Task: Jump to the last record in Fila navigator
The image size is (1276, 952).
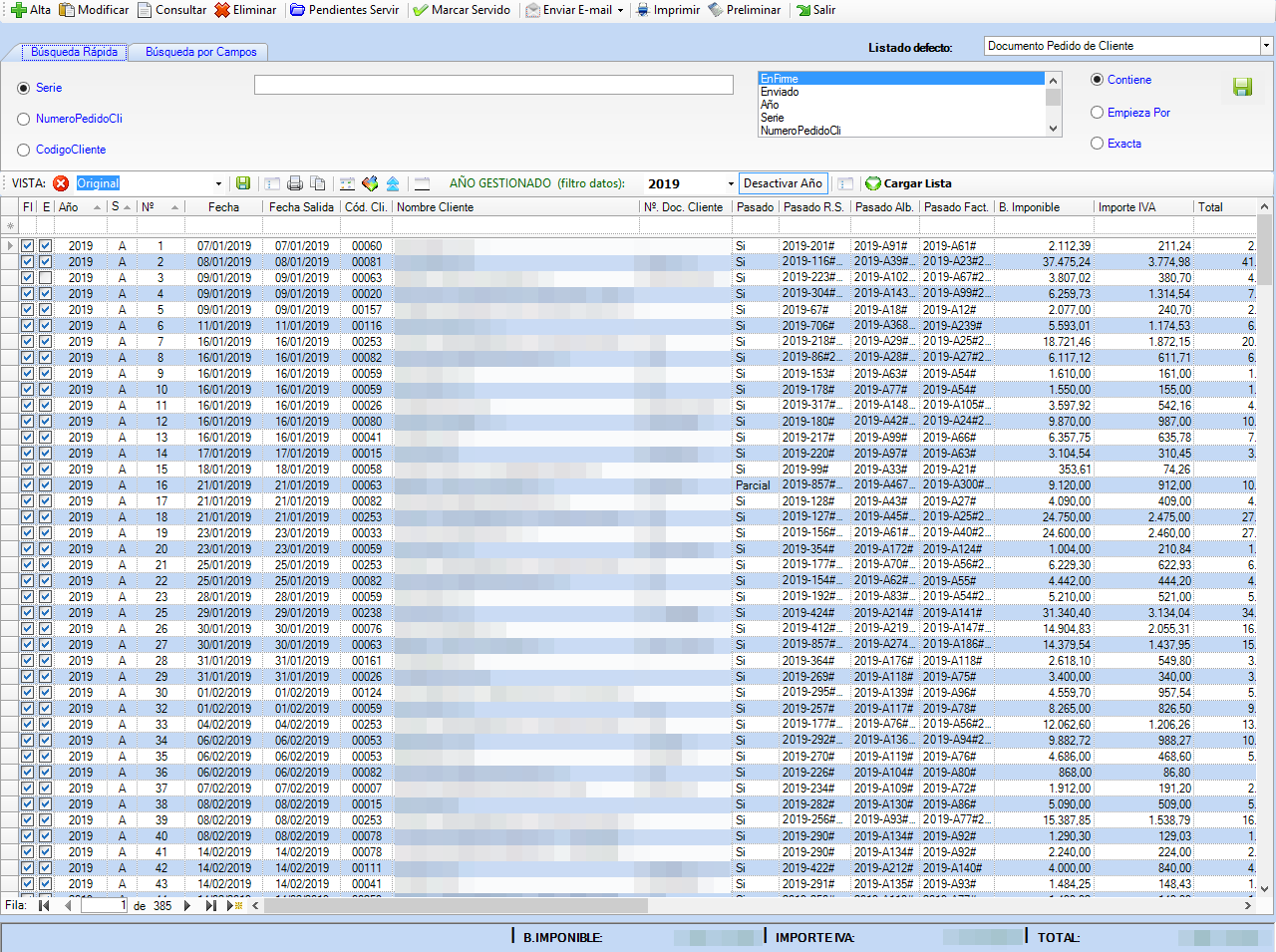Action: (x=210, y=906)
